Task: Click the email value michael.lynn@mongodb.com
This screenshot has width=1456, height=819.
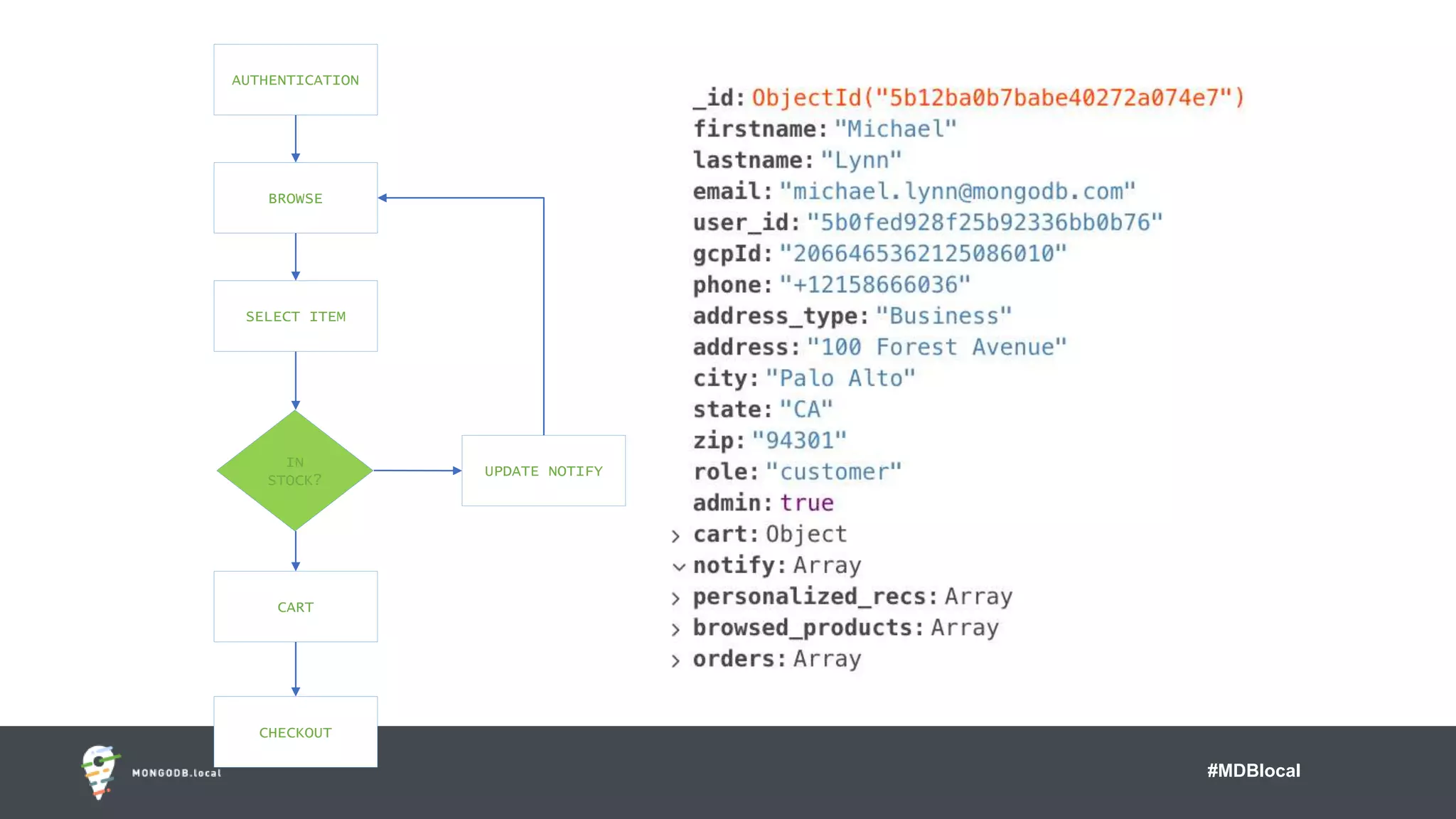Action: click(x=957, y=191)
